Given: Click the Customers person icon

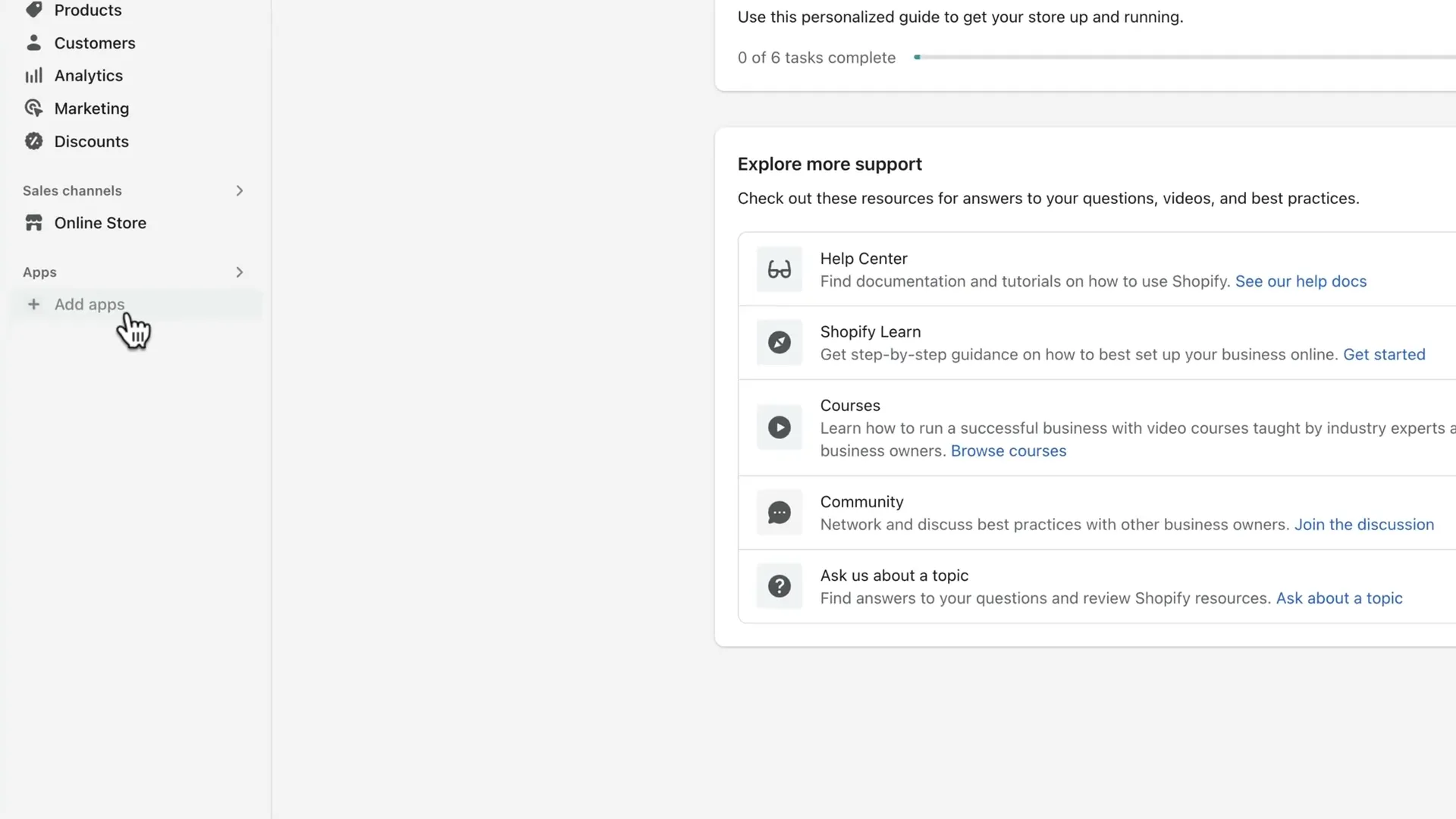Looking at the screenshot, I should (x=33, y=42).
